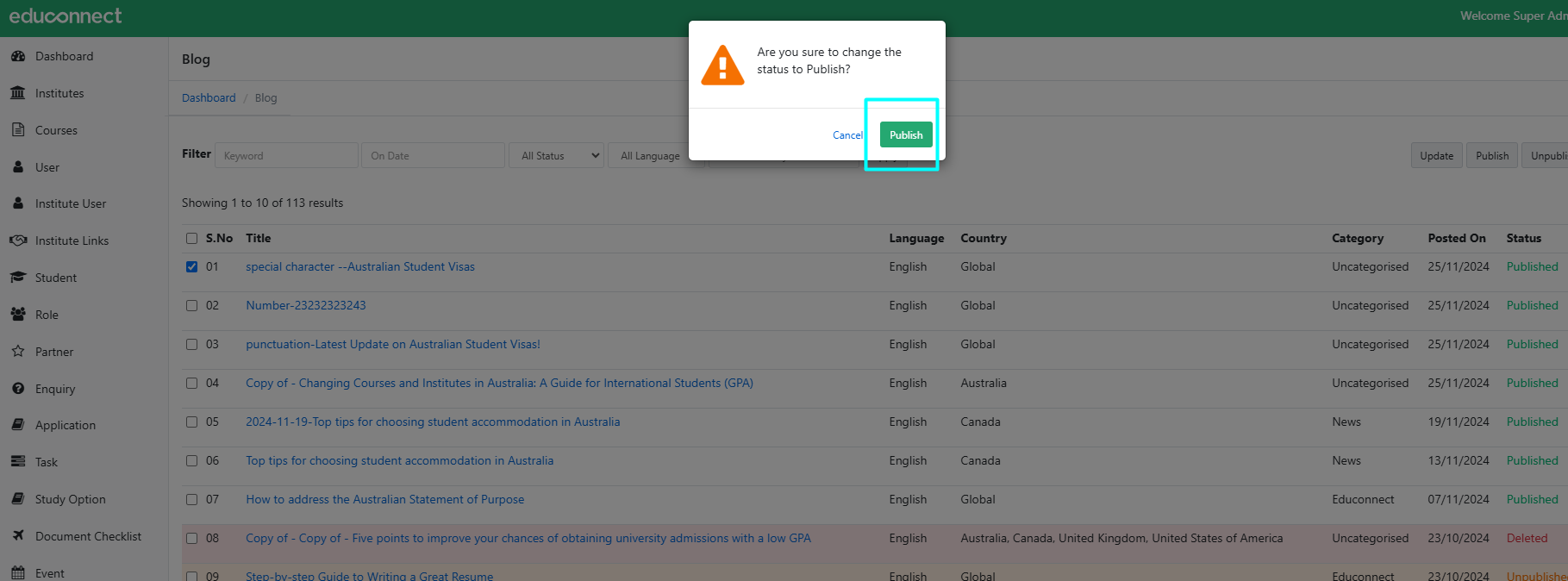Toggle the select-all checkbox in table header

pyautogui.click(x=191, y=238)
